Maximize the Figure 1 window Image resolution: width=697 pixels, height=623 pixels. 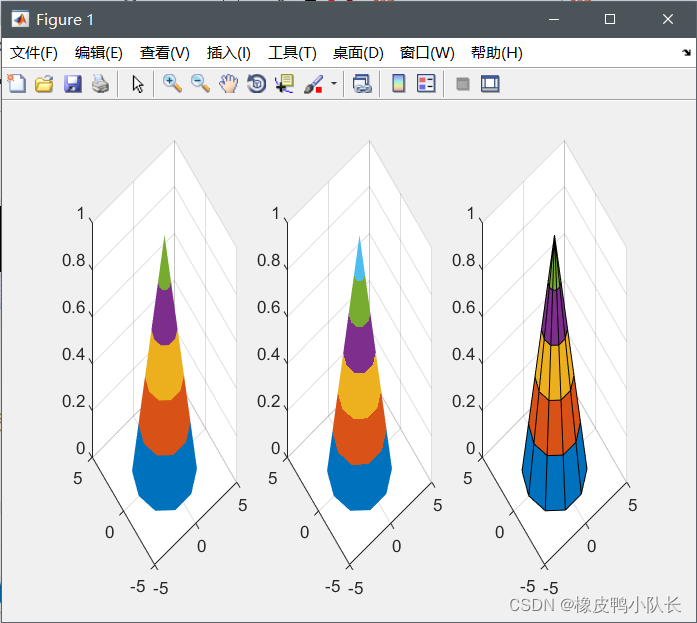click(x=610, y=19)
